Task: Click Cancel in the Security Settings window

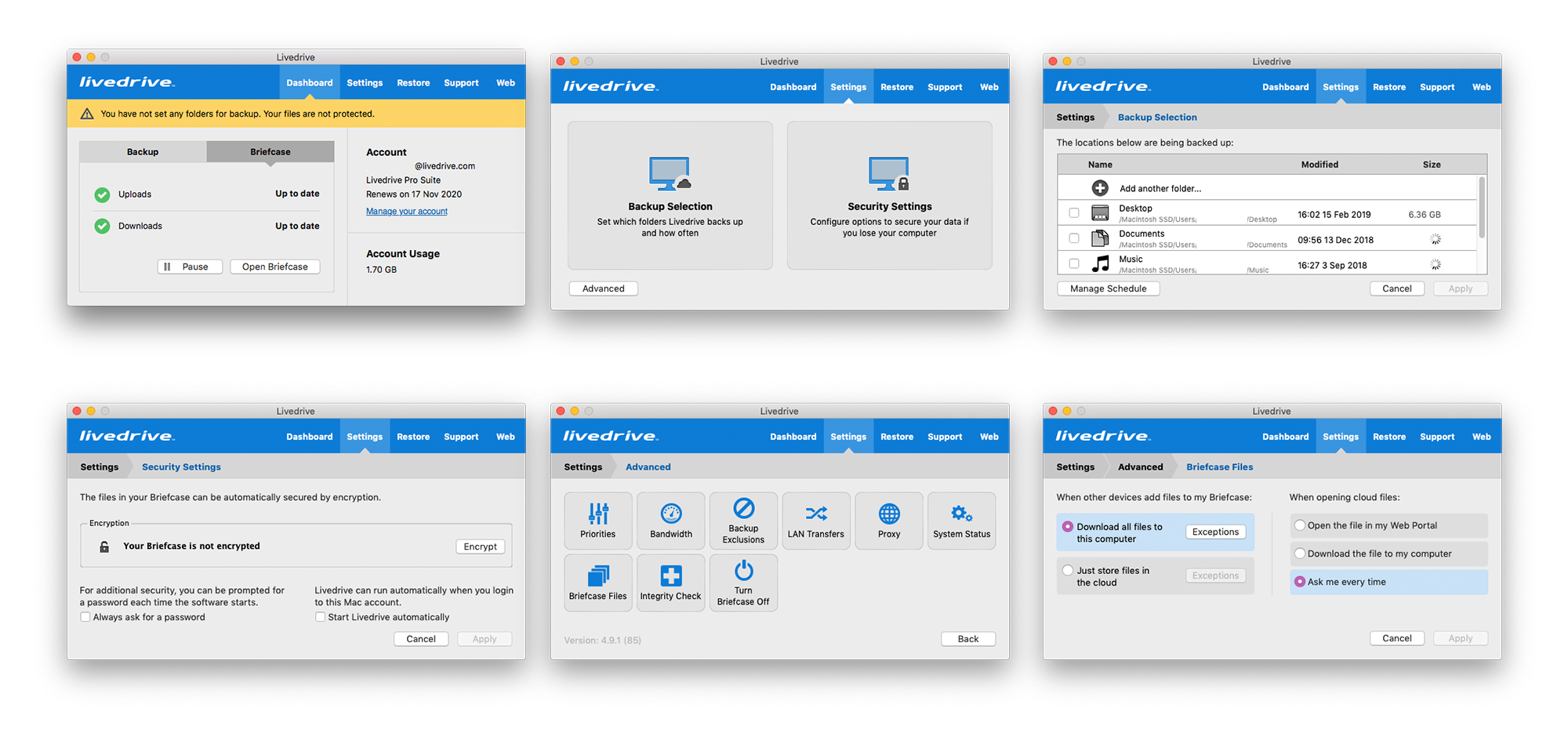Action: click(421, 639)
